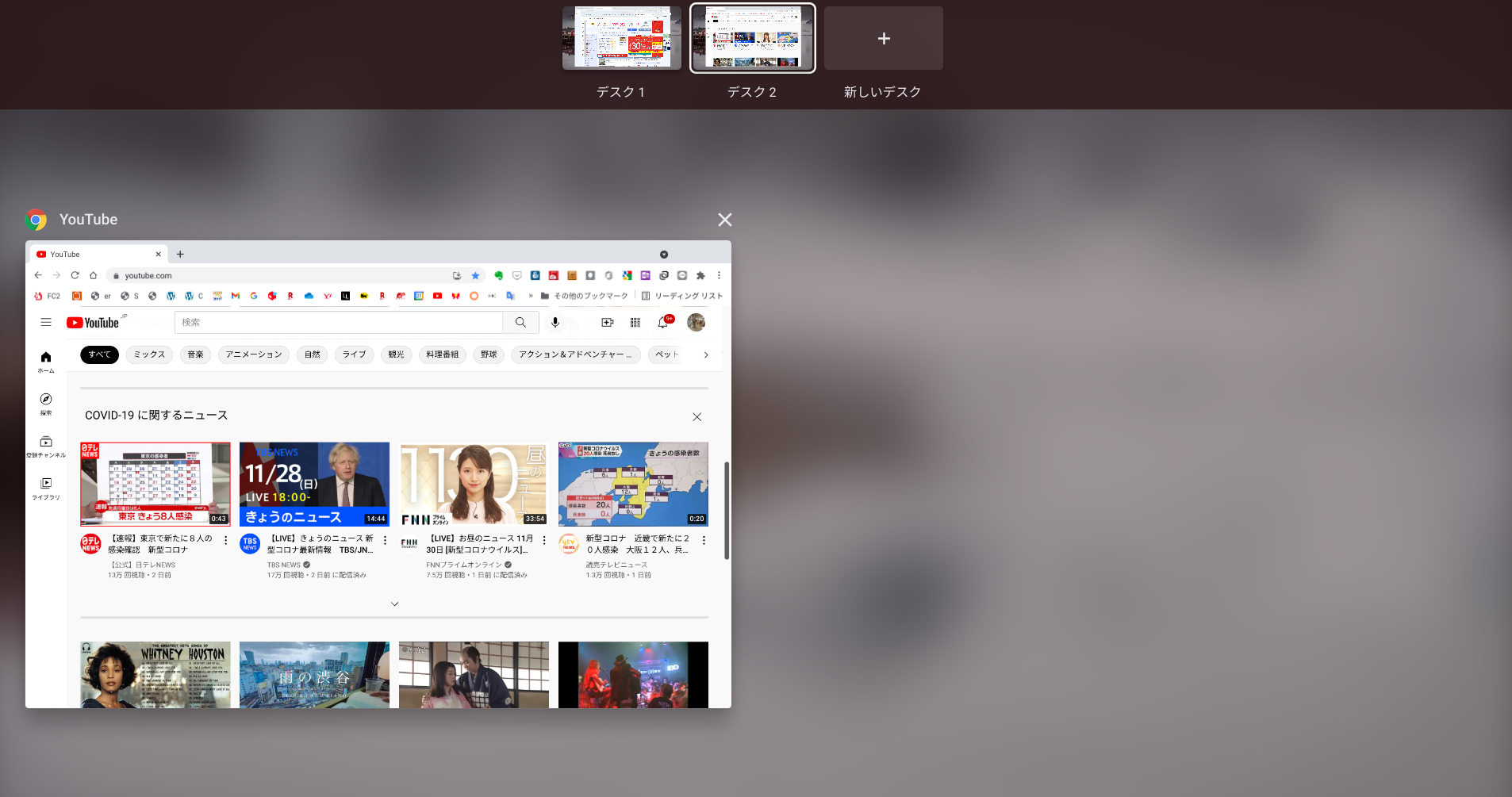Image resolution: width=1512 pixels, height=797 pixels.
Task: Dismiss the COVID-19 news shelf
Action: (697, 416)
